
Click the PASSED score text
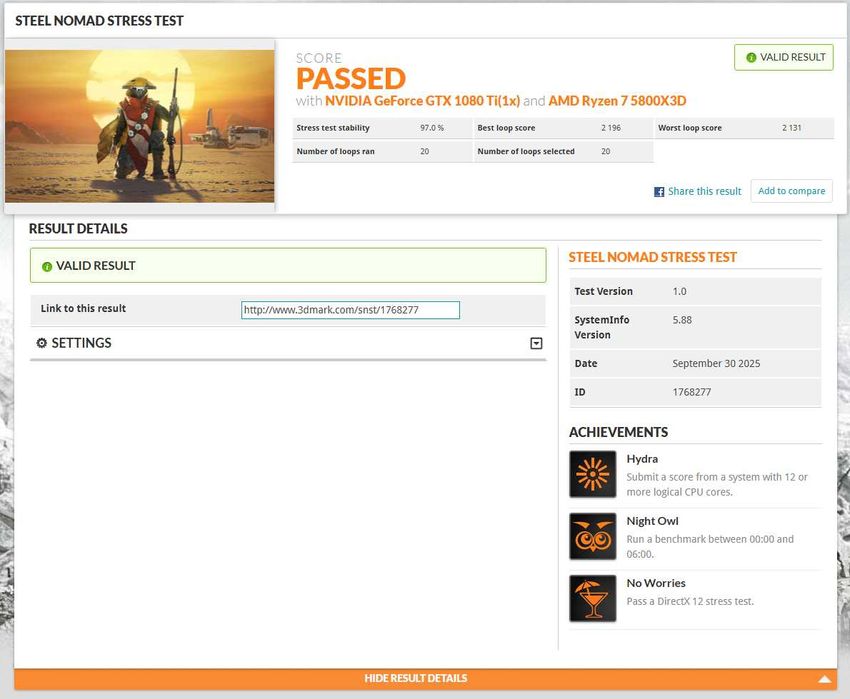[x=351, y=79]
